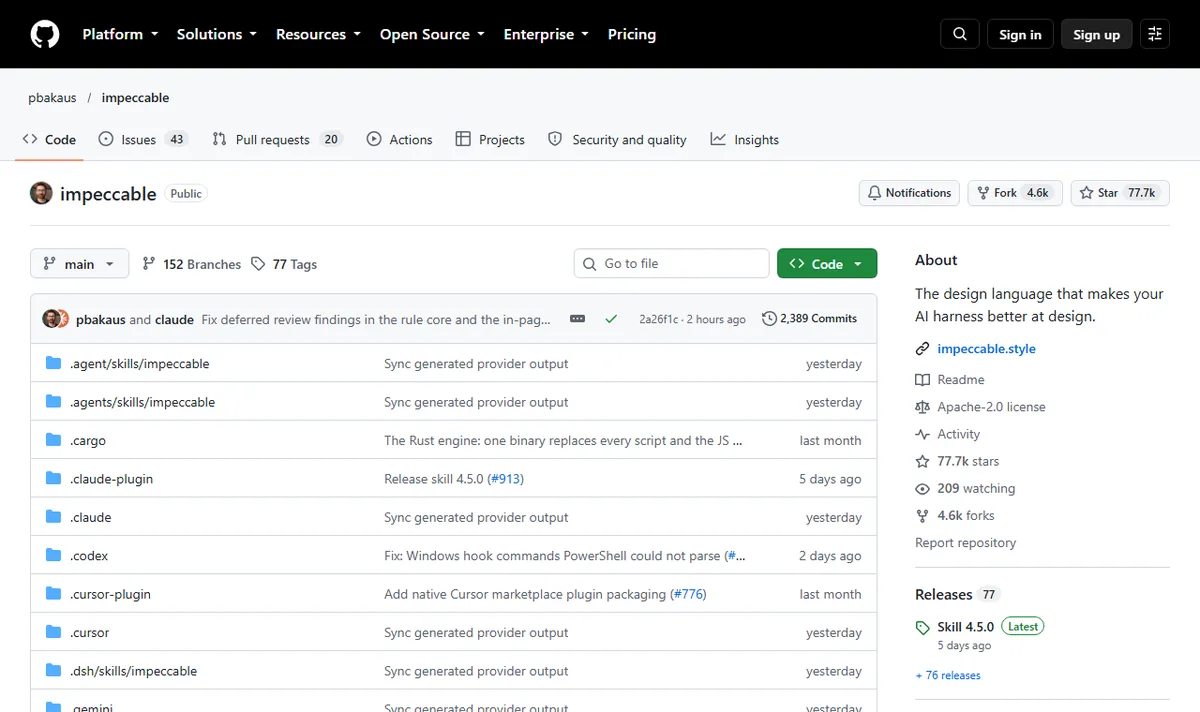Click the folder icon for .cargo
The image size is (1200, 712).
pos(54,440)
